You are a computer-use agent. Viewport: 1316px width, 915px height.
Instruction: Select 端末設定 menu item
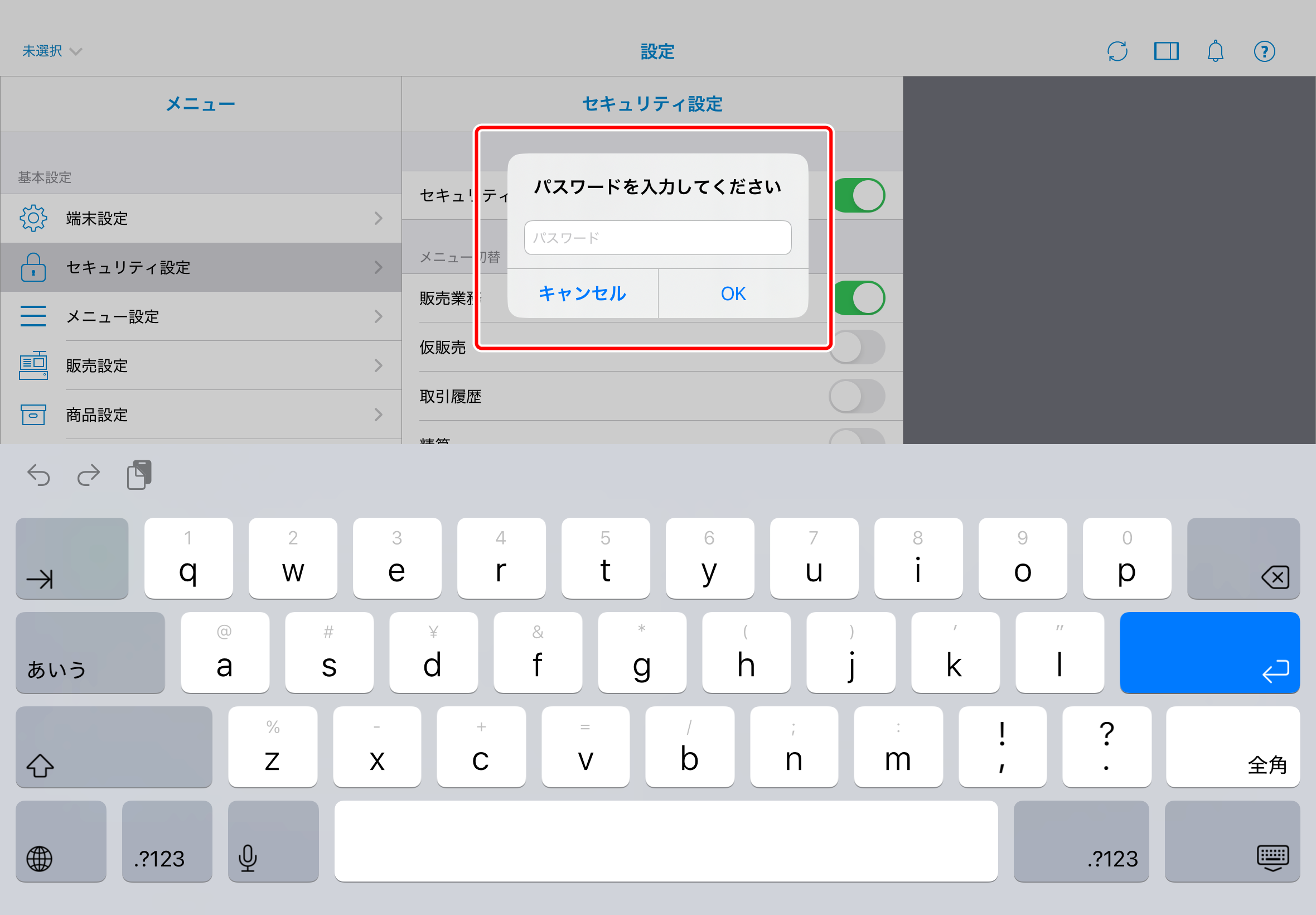coord(201,218)
